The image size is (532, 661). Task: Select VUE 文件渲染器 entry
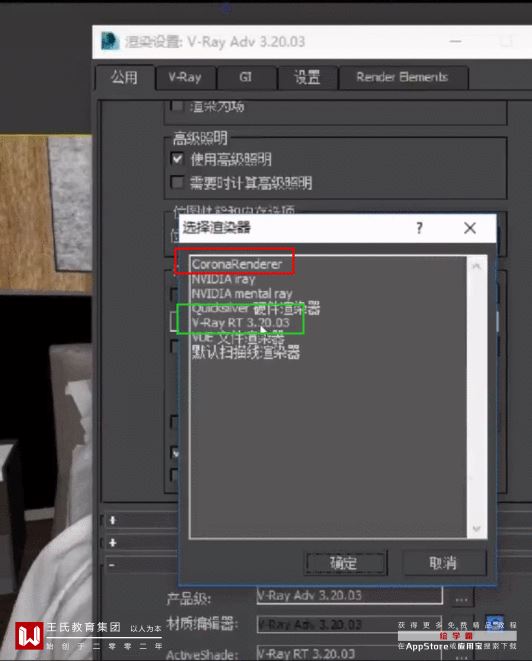(x=238, y=338)
